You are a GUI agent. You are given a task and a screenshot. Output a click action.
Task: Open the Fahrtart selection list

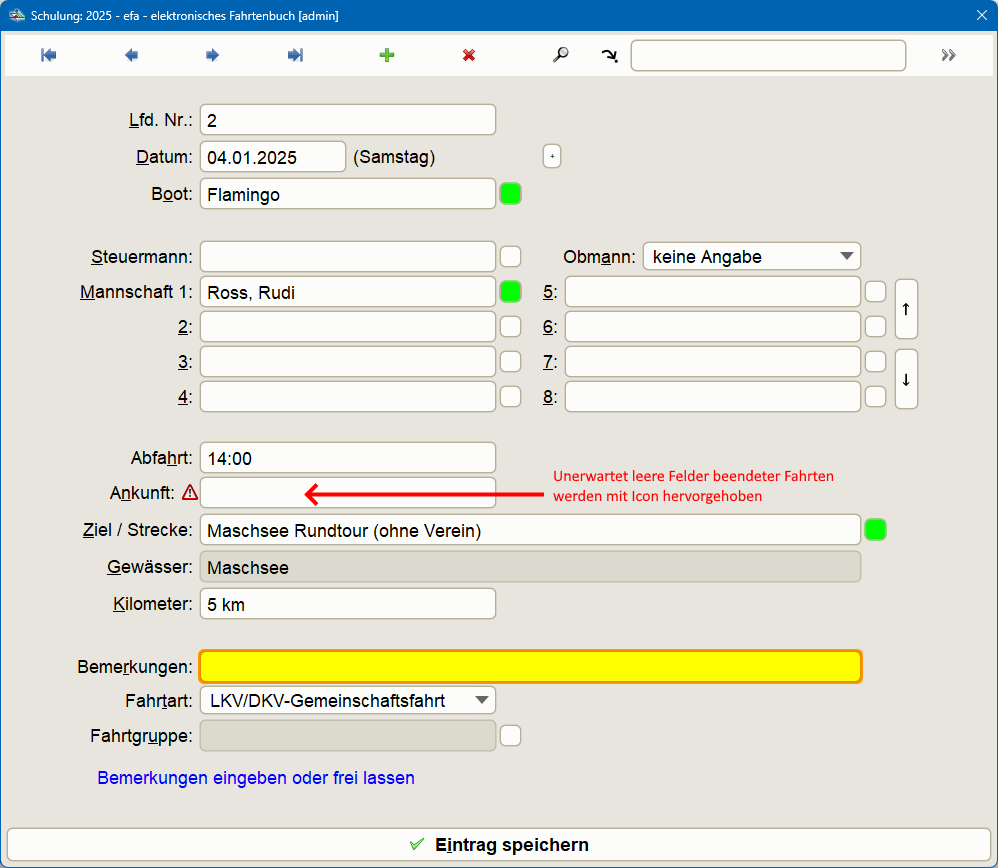[x=480, y=700]
